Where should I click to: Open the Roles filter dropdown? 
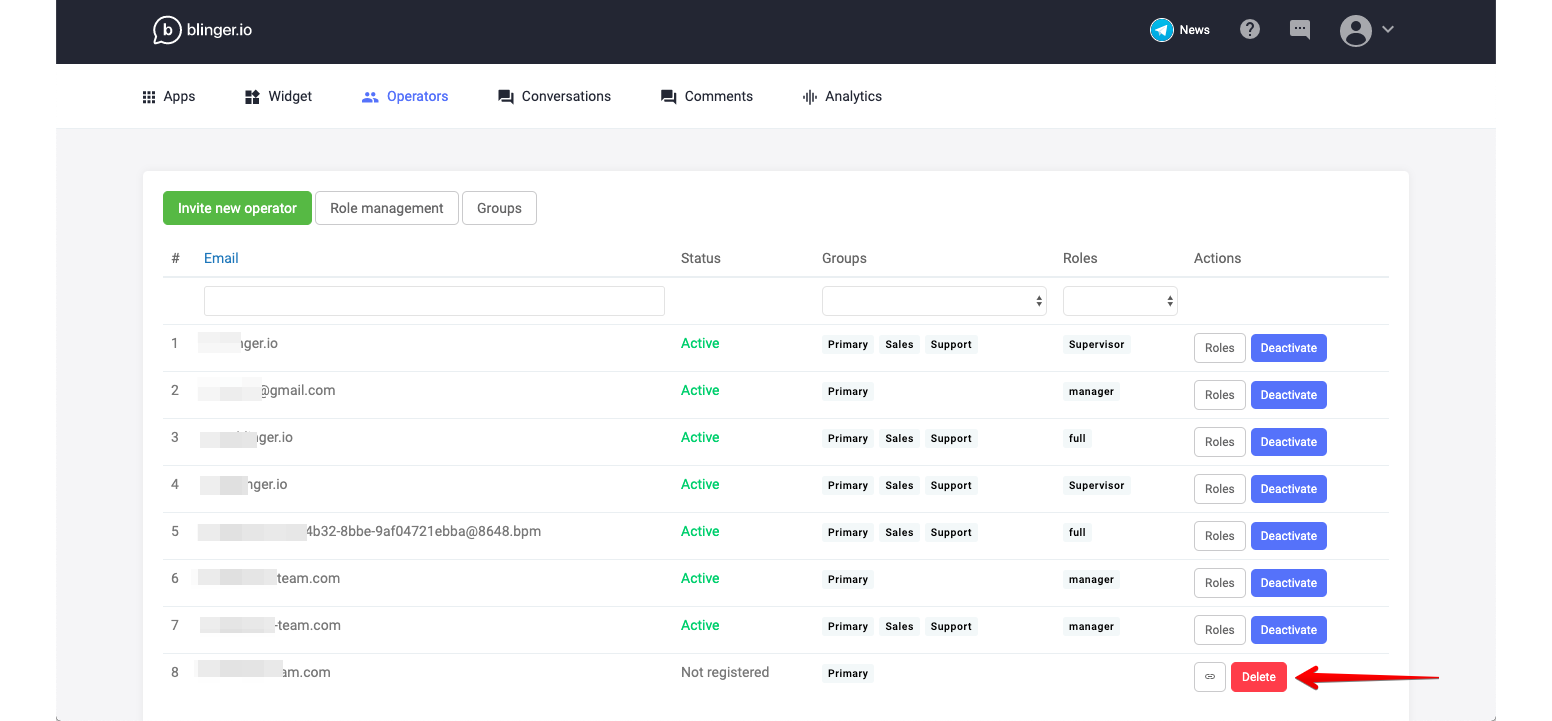[x=1120, y=301]
